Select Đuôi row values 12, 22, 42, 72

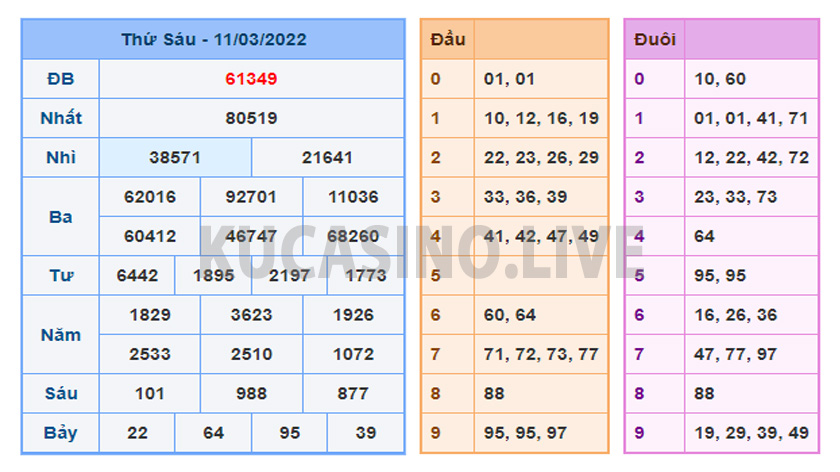click(752, 158)
